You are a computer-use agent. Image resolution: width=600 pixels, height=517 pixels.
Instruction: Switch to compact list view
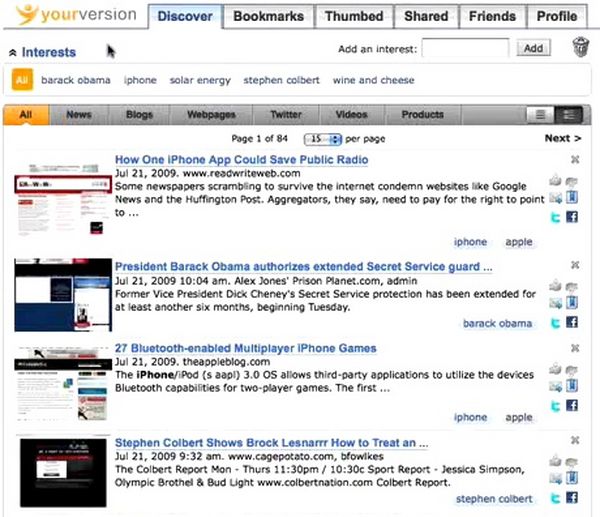540,114
